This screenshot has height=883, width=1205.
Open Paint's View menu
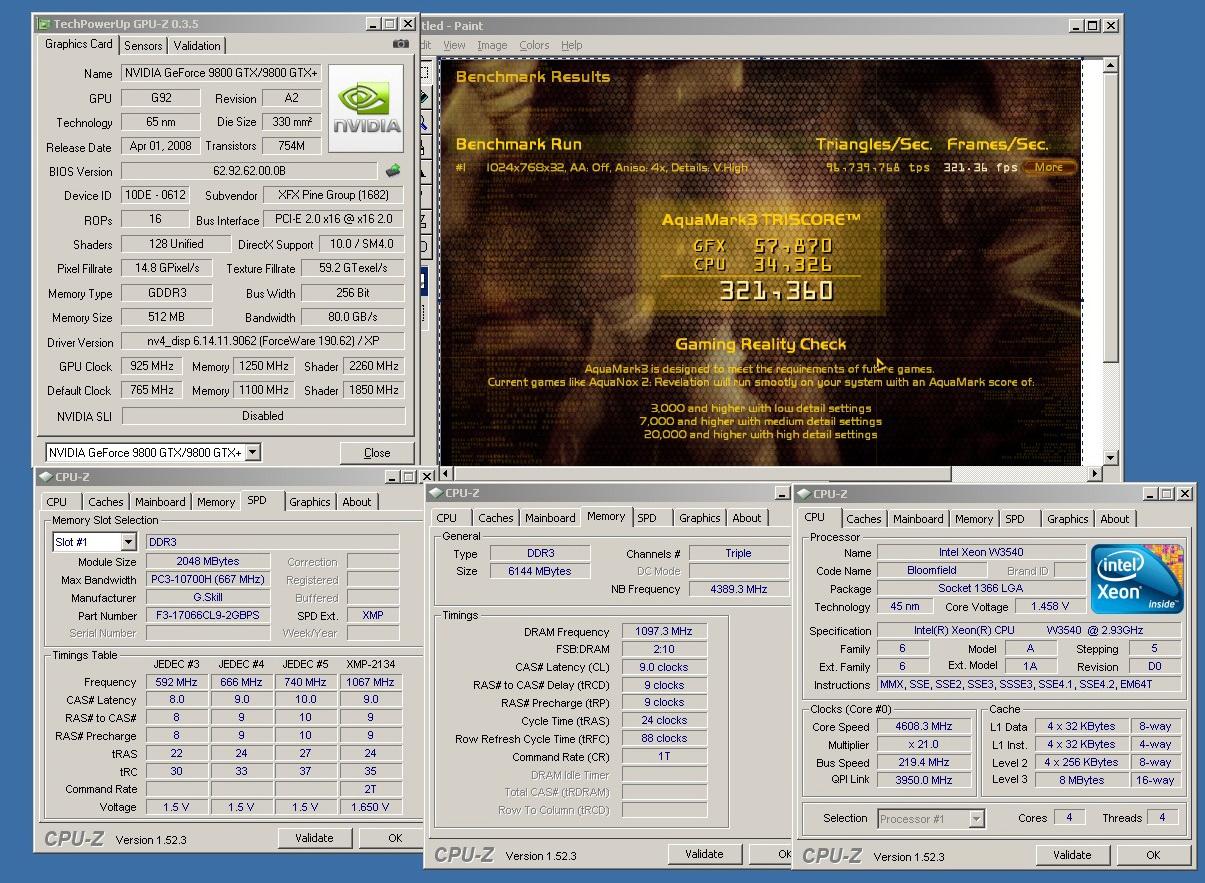(x=454, y=45)
